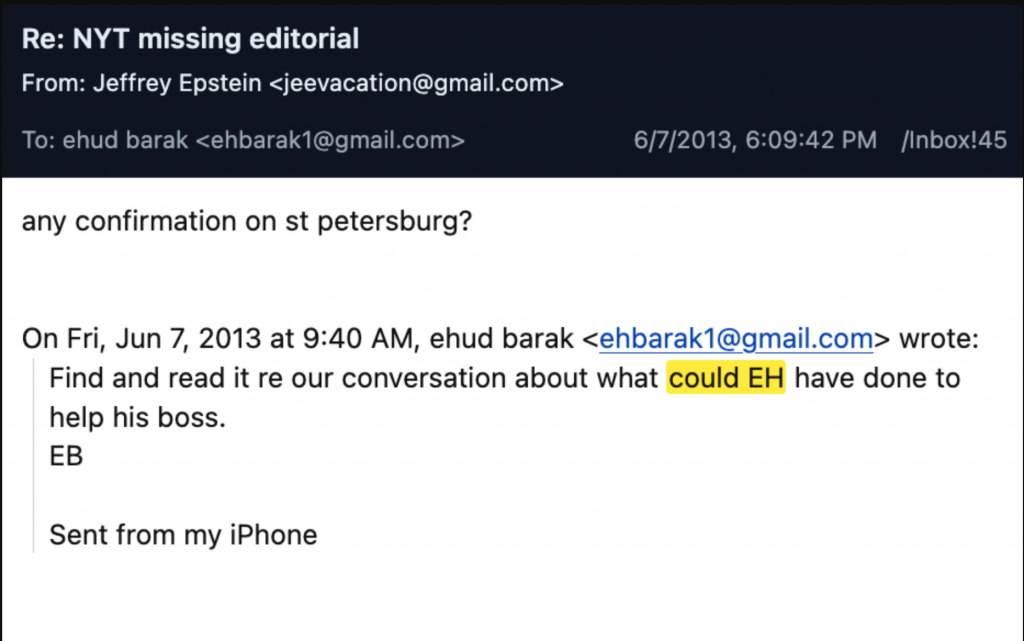Open the /Inbox!45 folder label
This screenshot has width=1024, height=641.
point(953,140)
